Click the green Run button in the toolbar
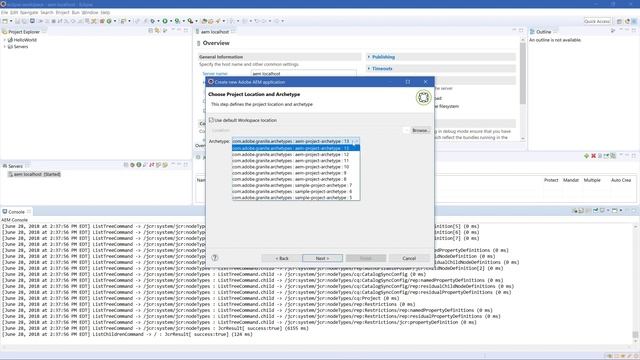Viewport: 640px width, 360px height. (165, 21)
